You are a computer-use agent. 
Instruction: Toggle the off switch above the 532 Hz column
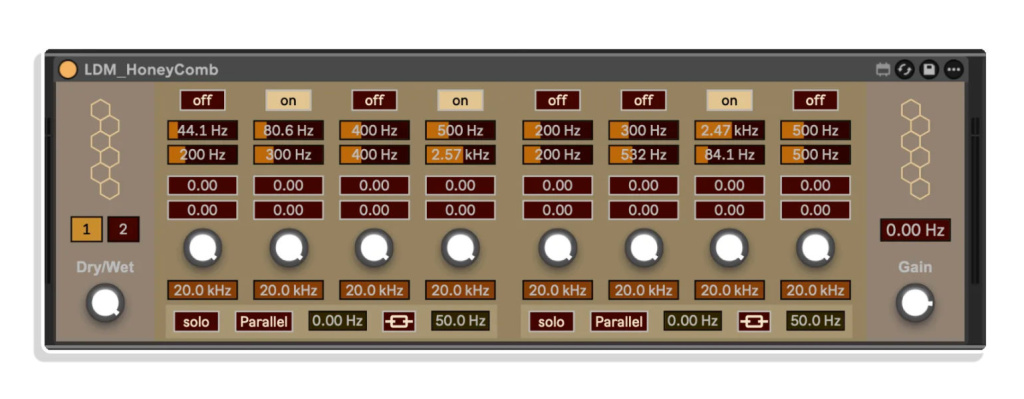tap(643, 101)
